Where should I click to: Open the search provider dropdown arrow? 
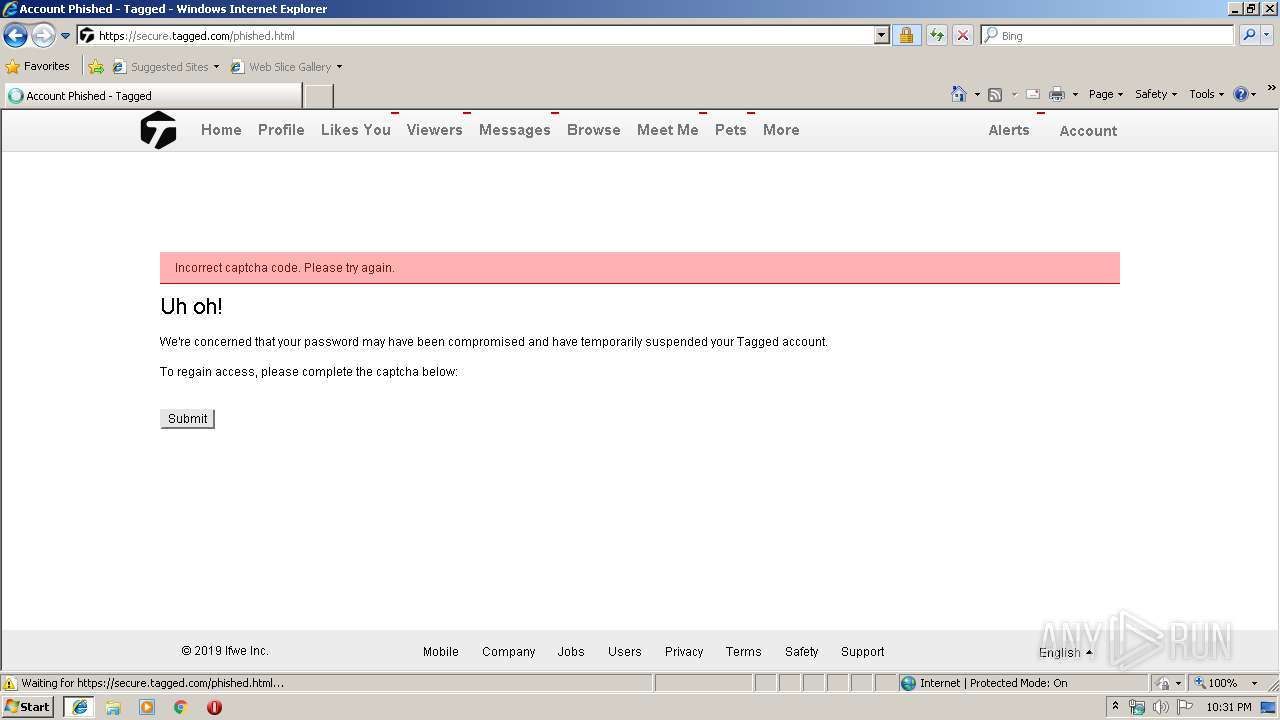(1267, 35)
